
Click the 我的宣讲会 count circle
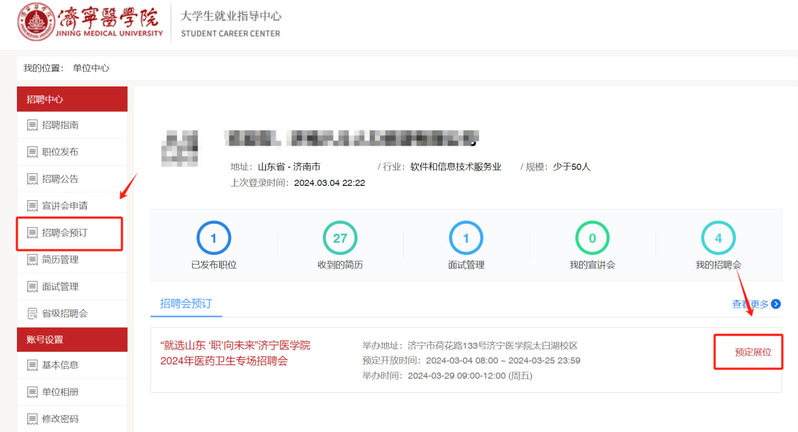592,238
